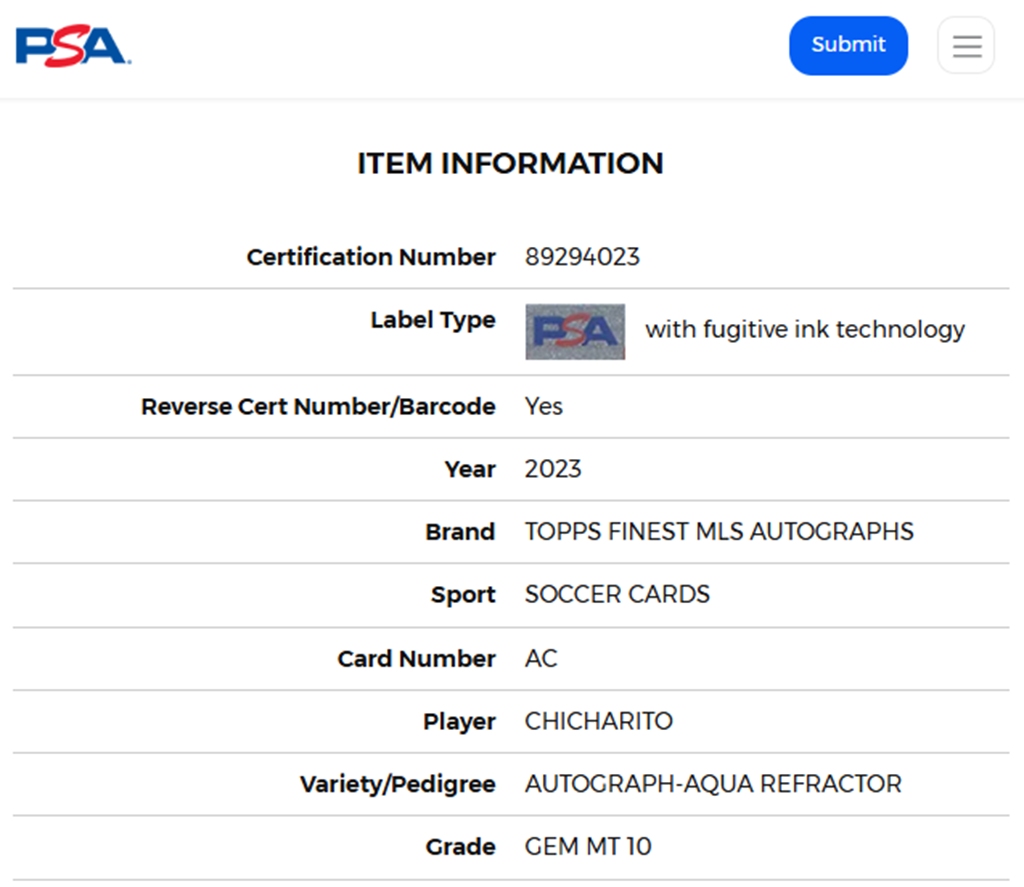The image size is (1024, 887).
Task: Click the 'Label Type' field label
Action: (x=432, y=320)
